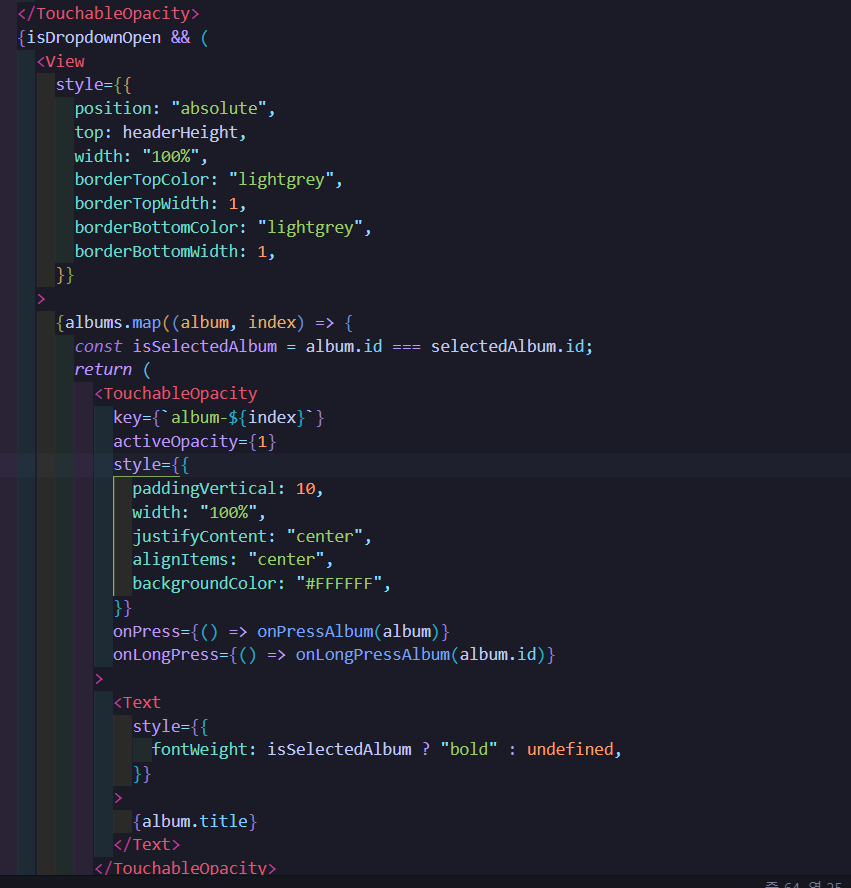This screenshot has width=851, height=888.
Task: Click "center" value of justifyContent
Action: tap(324, 536)
